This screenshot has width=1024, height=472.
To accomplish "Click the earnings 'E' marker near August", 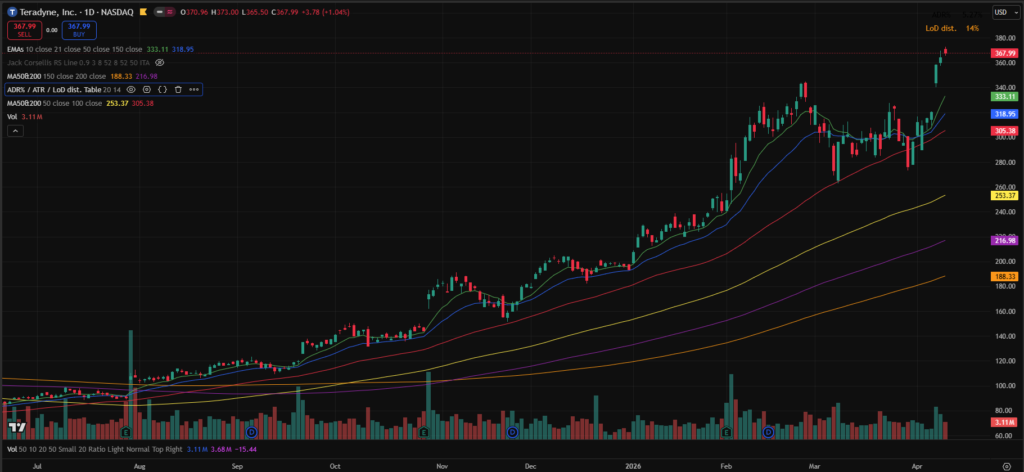I will point(126,433).
